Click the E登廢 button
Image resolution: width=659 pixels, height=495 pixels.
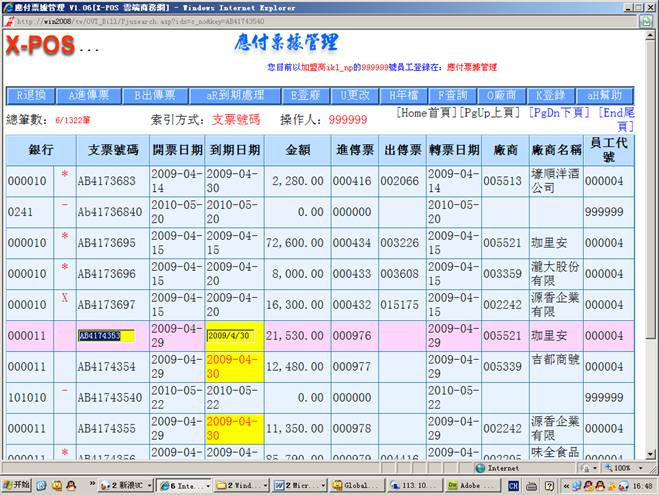[x=307, y=96]
